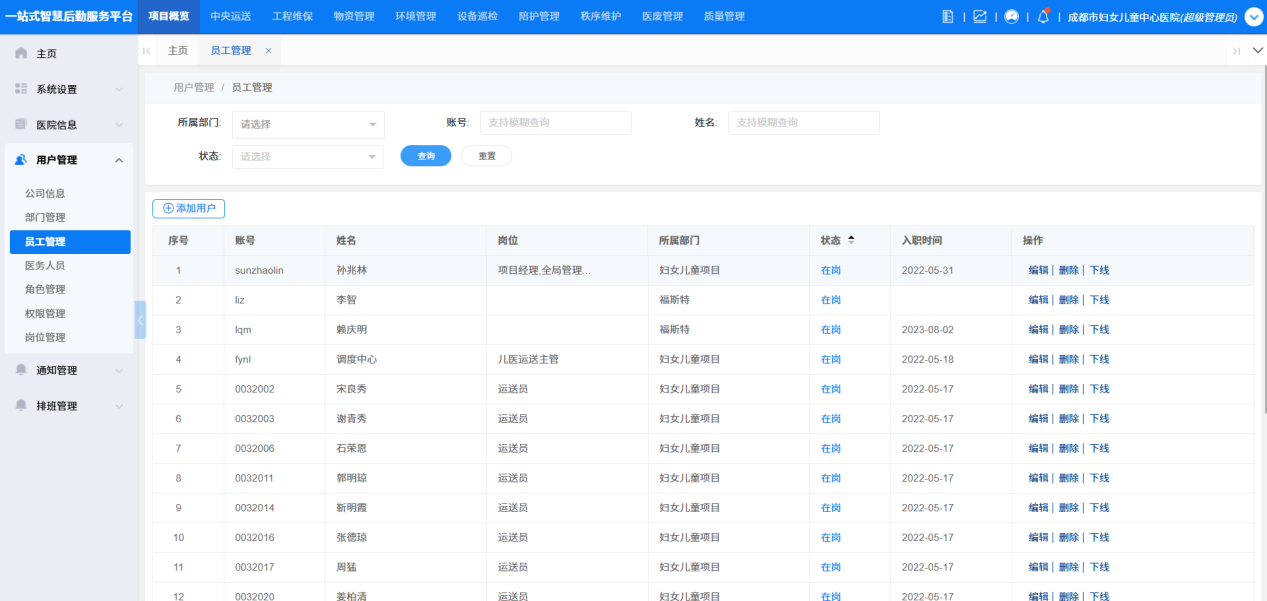1267x601 pixels.
Task: Click the 用户管理 breadcrumb link
Action: (x=194, y=88)
